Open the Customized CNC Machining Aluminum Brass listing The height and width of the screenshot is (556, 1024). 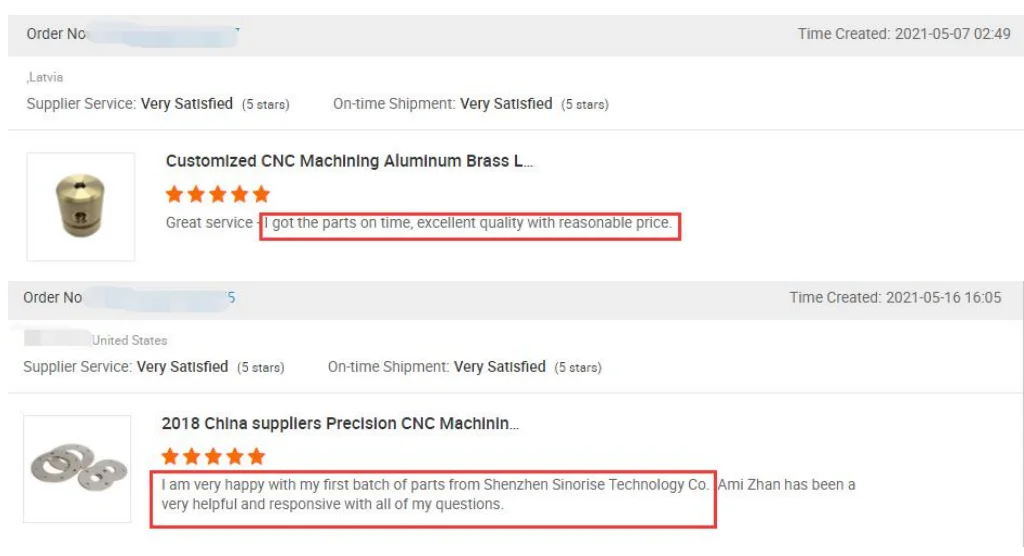pos(349,161)
